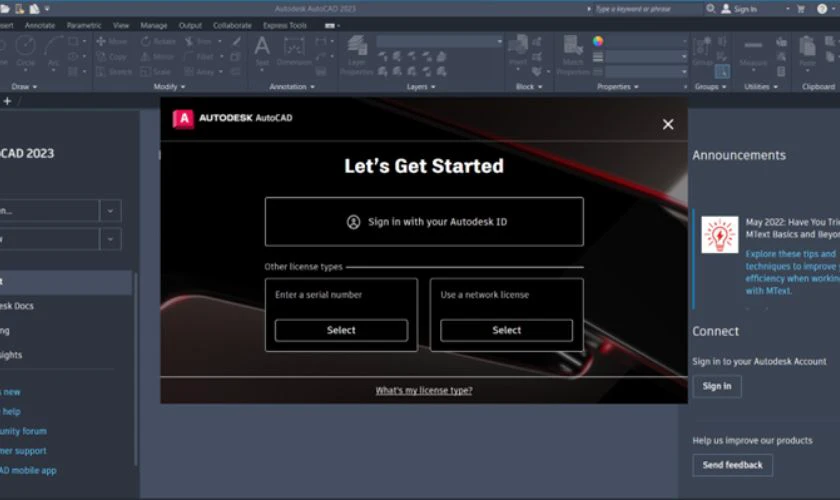Viewport: 840px width, 500px height.
Task: Select the Enter a serial number option
Action: click(x=341, y=330)
